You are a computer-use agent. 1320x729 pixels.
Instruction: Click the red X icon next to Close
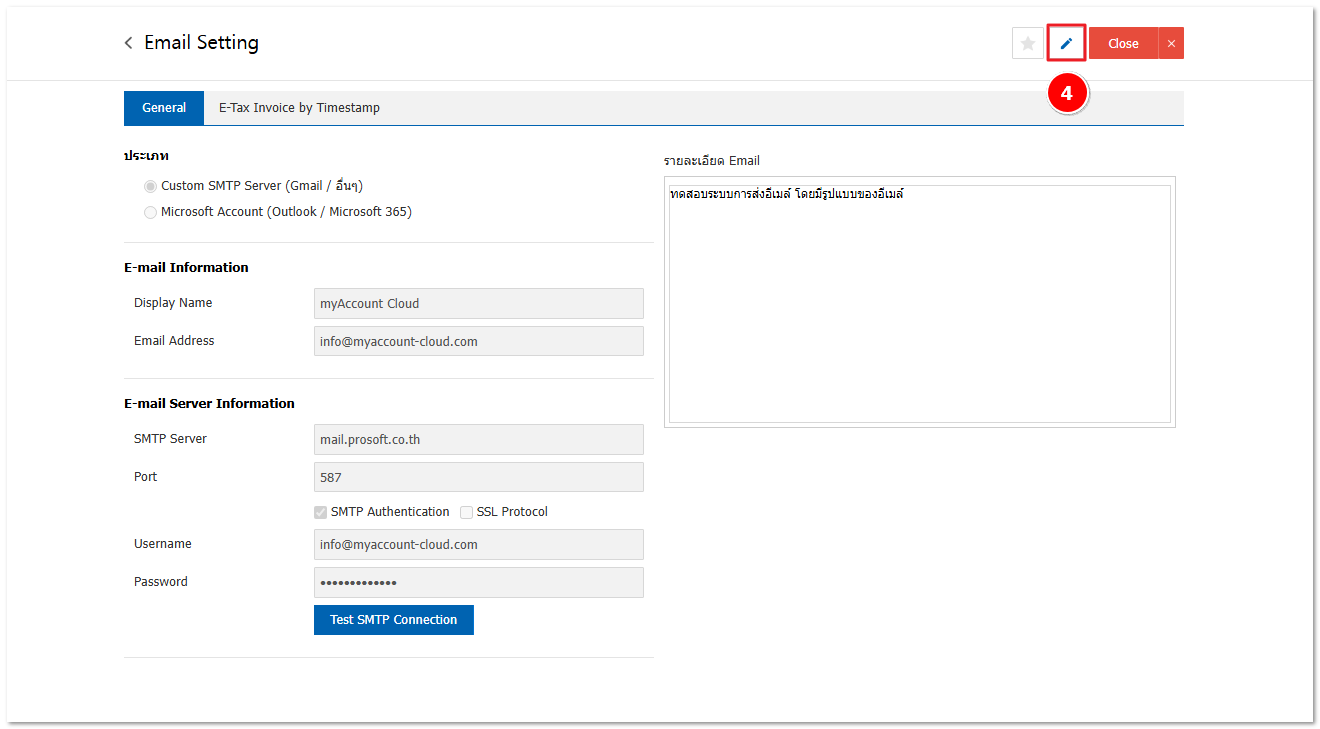[1171, 43]
